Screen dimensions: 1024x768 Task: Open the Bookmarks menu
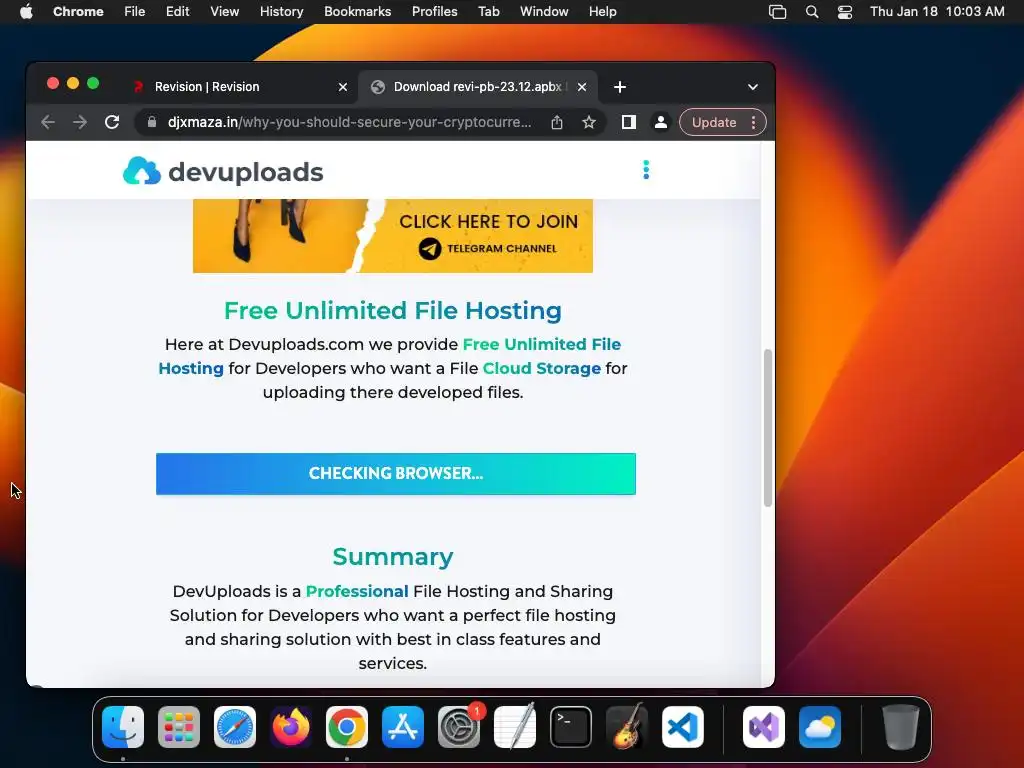[357, 11]
